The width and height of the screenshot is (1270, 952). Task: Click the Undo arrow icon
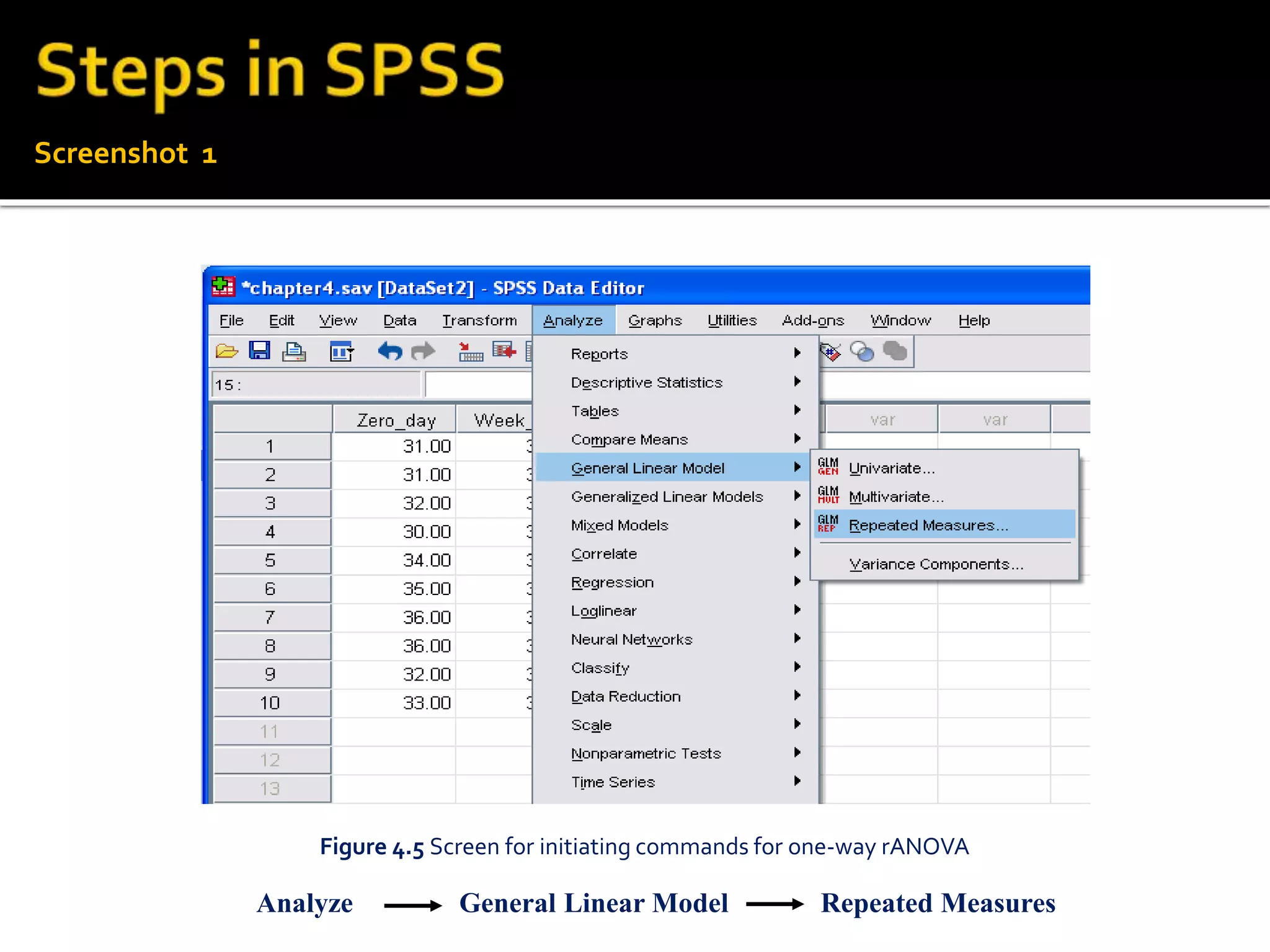click(390, 351)
